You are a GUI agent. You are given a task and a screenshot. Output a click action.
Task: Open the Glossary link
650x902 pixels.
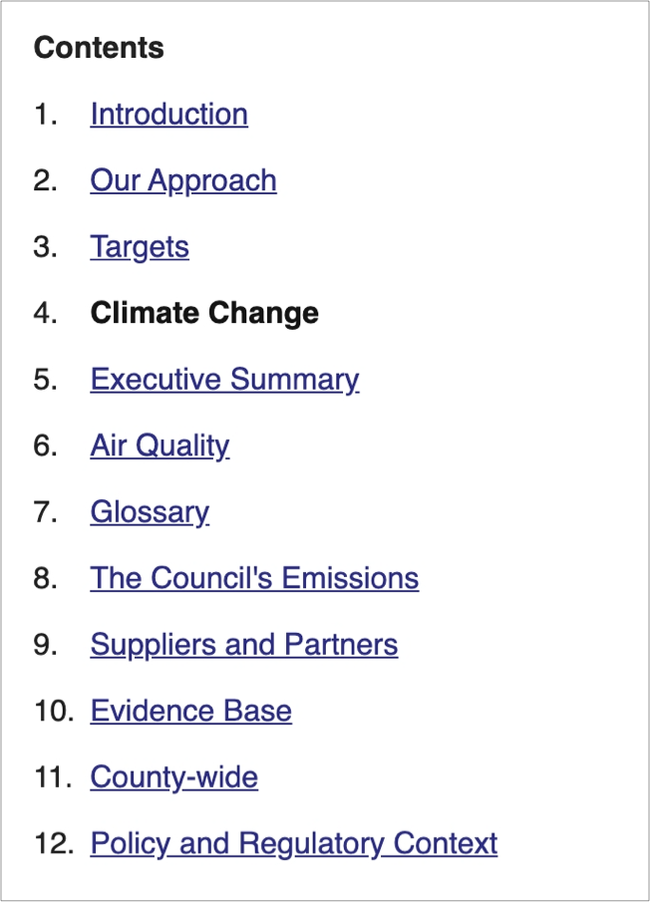click(x=150, y=513)
